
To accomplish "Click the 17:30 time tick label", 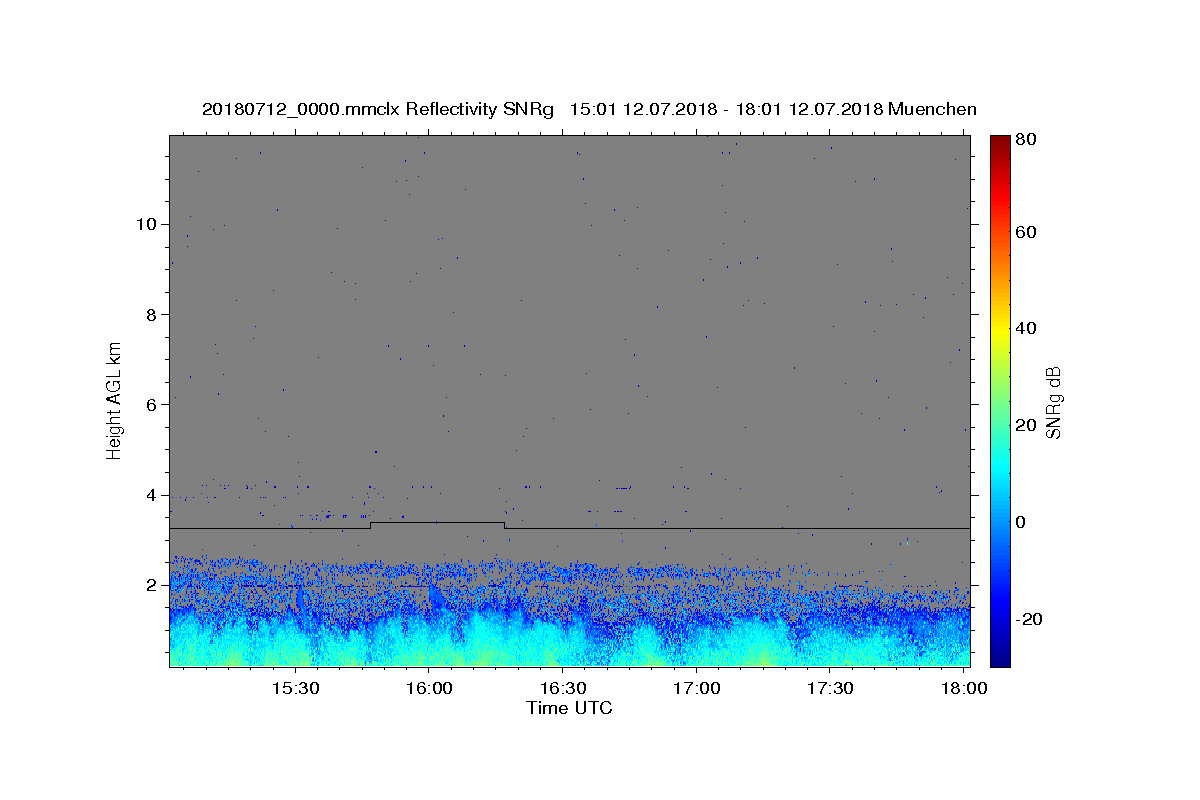I will (829, 689).
